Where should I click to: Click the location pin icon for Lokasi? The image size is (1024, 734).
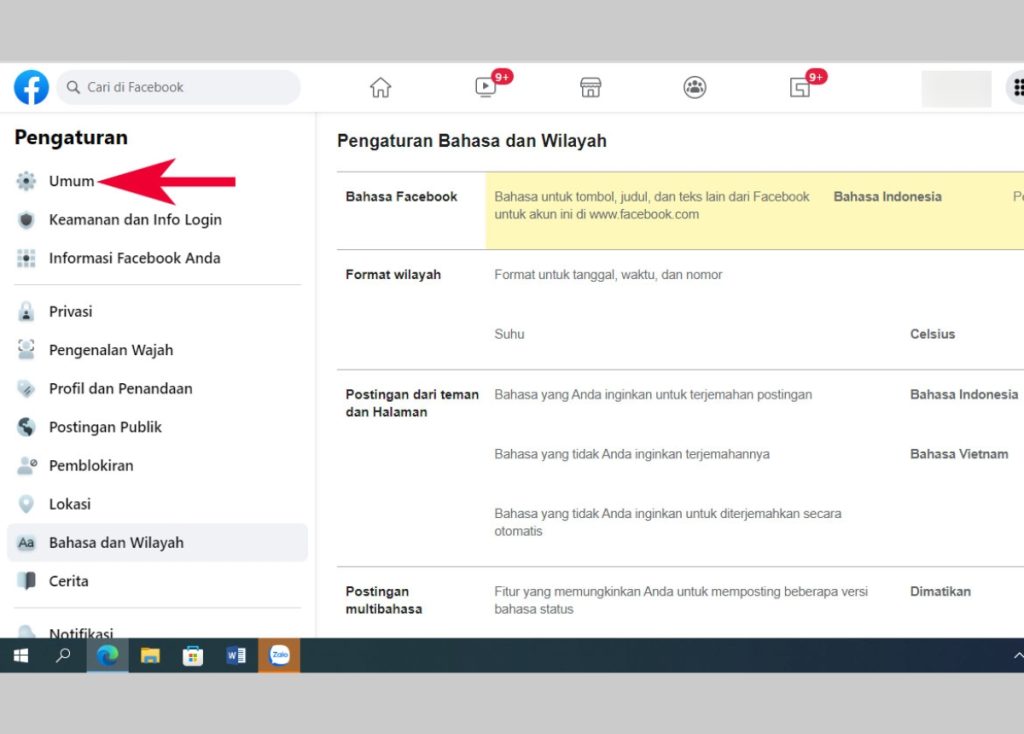[x=26, y=504]
